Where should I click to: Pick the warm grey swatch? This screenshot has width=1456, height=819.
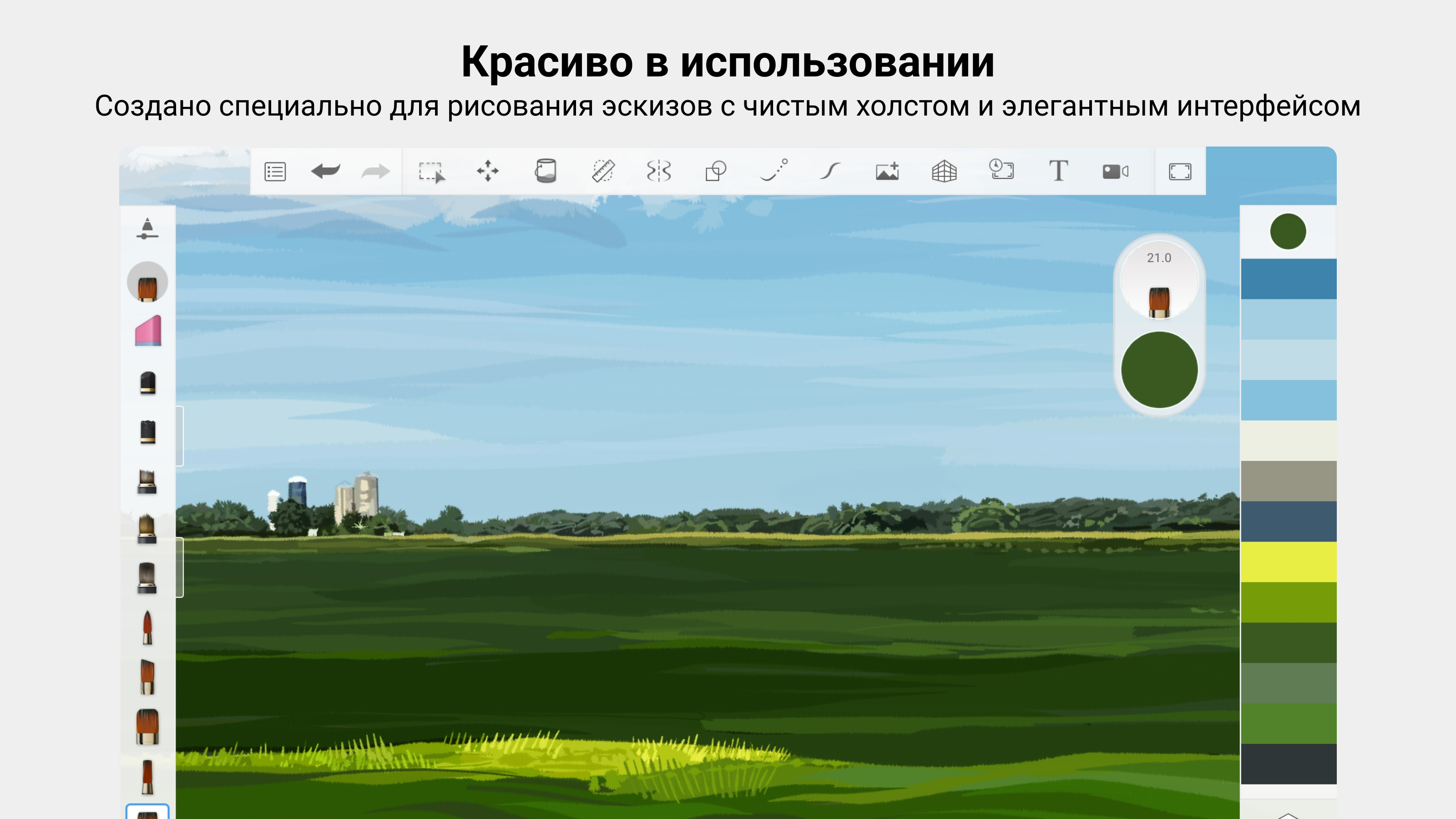(1288, 481)
